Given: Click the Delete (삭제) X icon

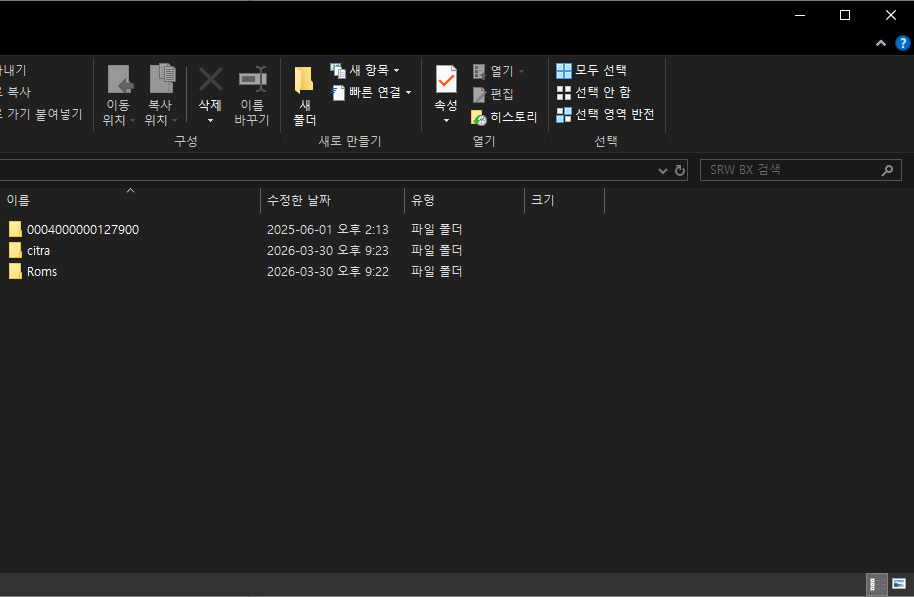Looking at the screenshot, I should pos(210,80).
